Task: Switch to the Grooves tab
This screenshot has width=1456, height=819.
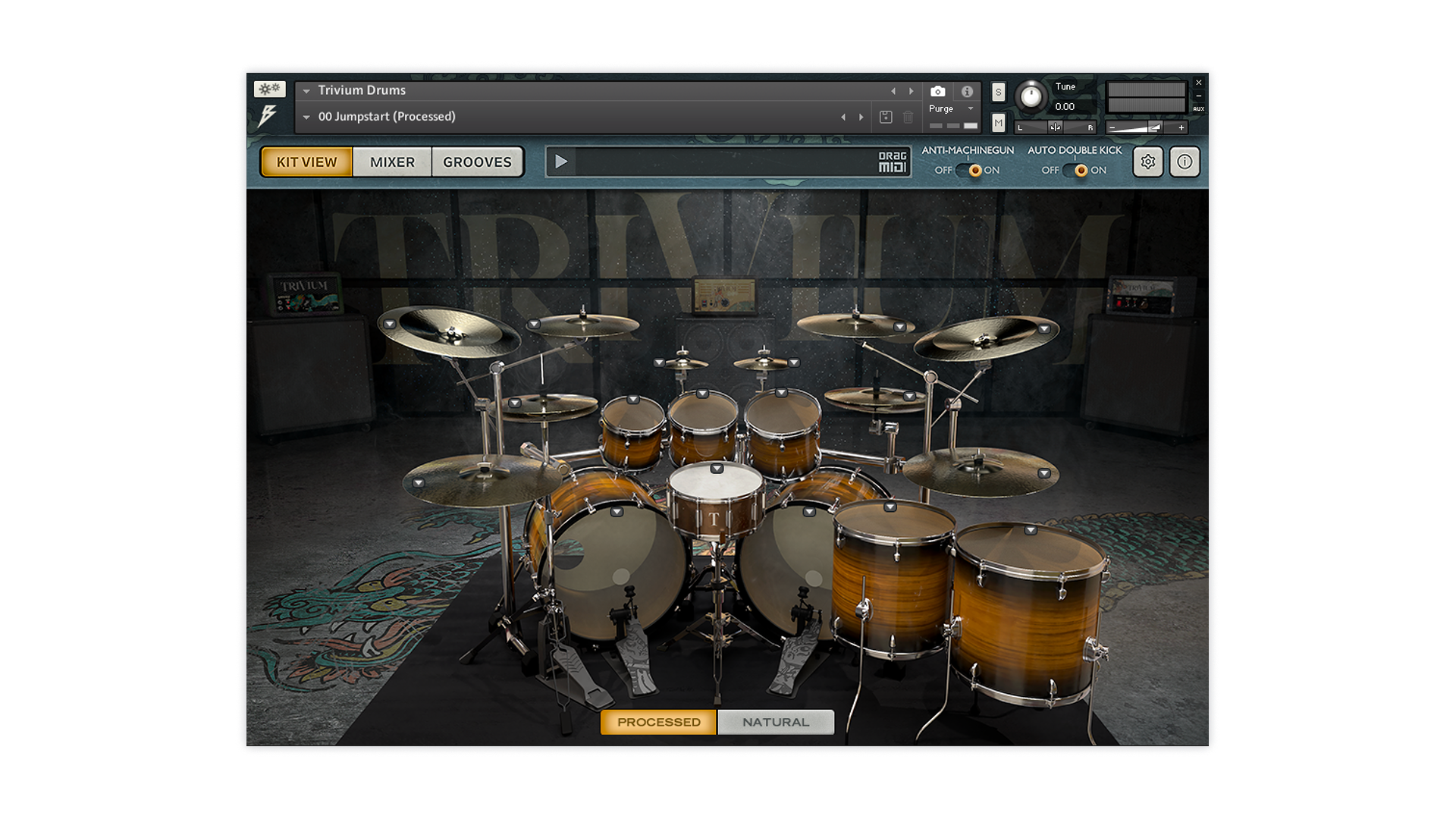Action: pyautogui.click(x=478, y=162)
